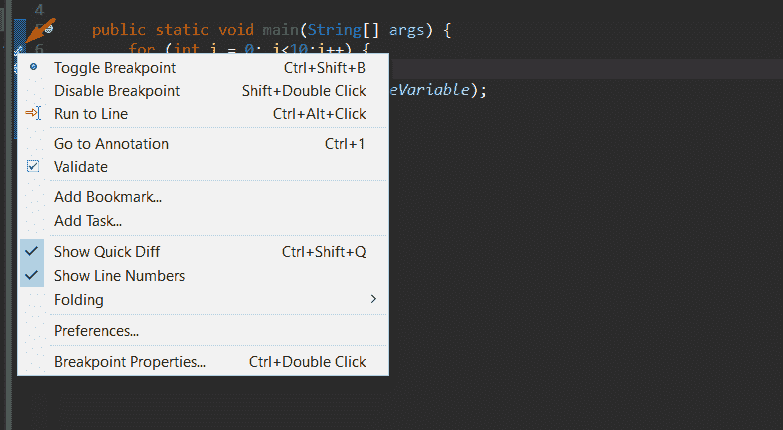Expand the Folding submenu
This screenshot has height=430, width=783.
click(203, 299)
